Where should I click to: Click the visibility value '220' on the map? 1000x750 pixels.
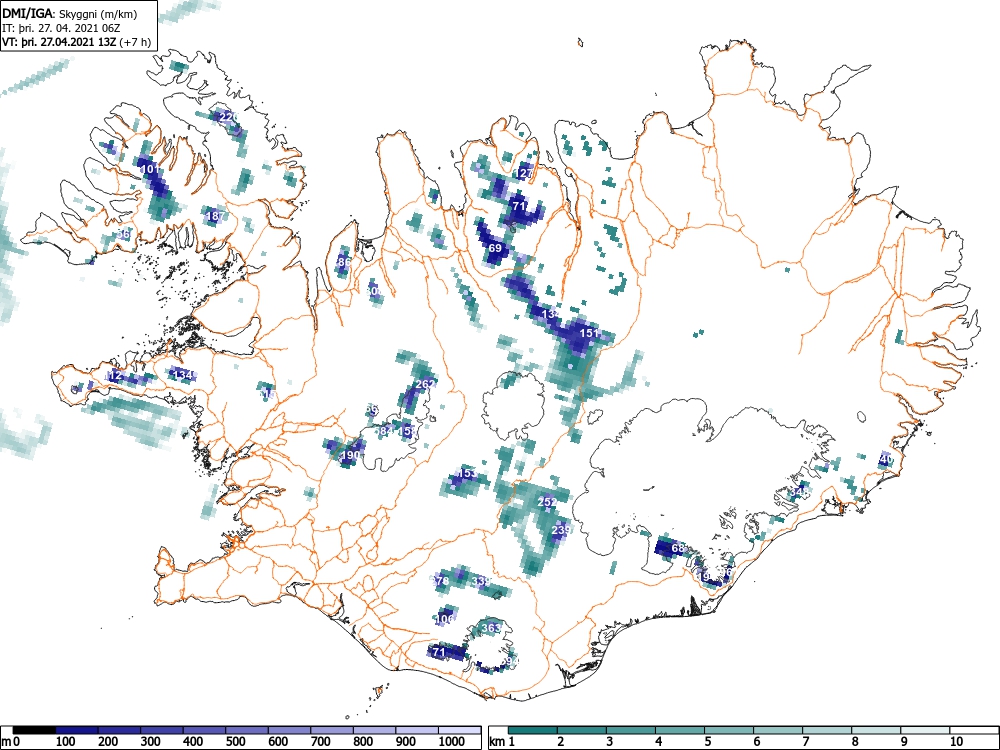click(x=228, y=116)
